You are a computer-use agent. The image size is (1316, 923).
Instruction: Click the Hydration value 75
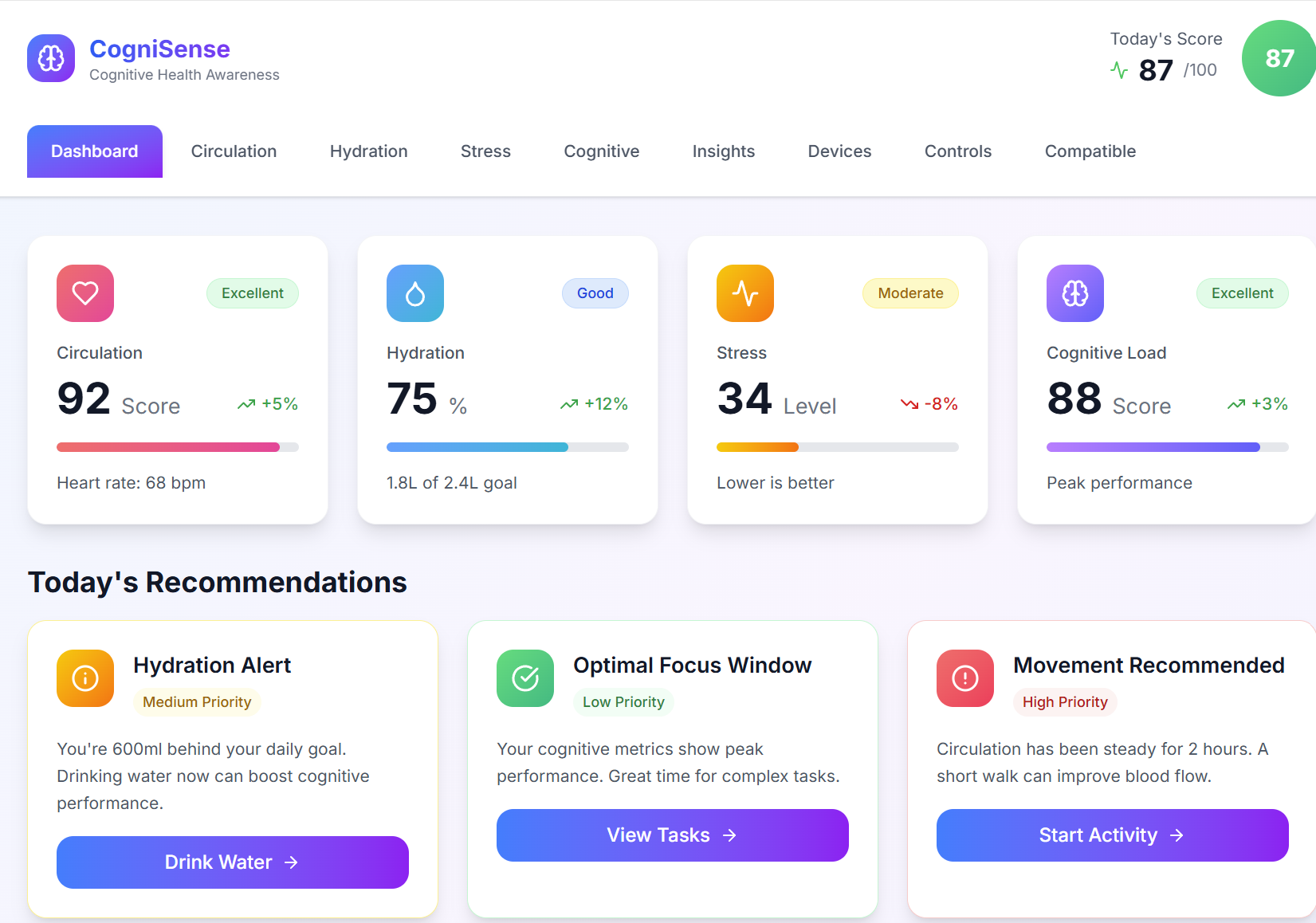tap(412, 399)
